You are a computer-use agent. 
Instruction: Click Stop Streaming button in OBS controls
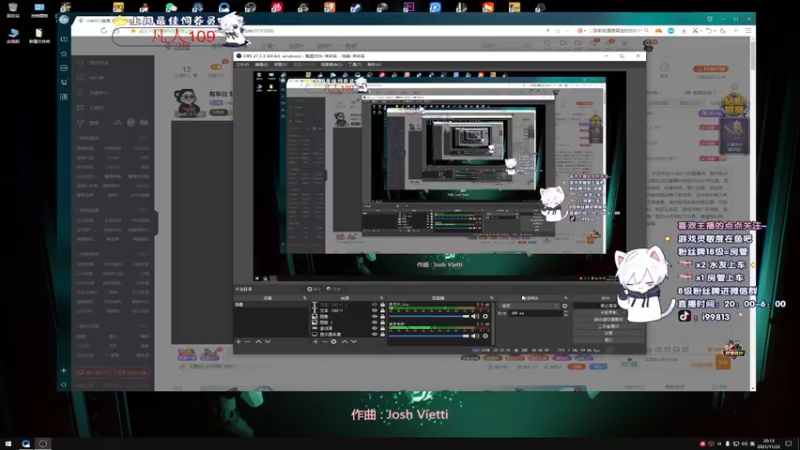point(608,306)
